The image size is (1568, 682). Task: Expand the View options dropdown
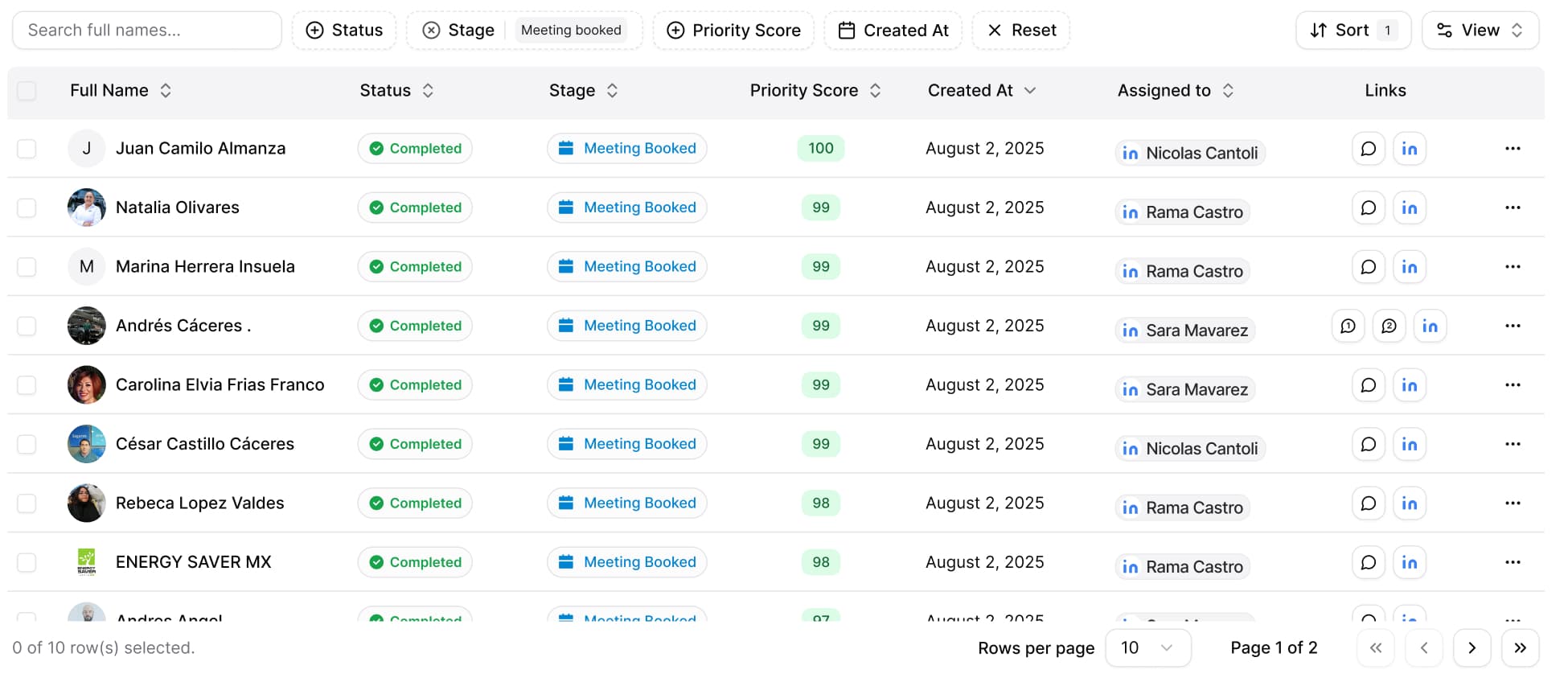pyautogui.click(x=1480, y=31)
